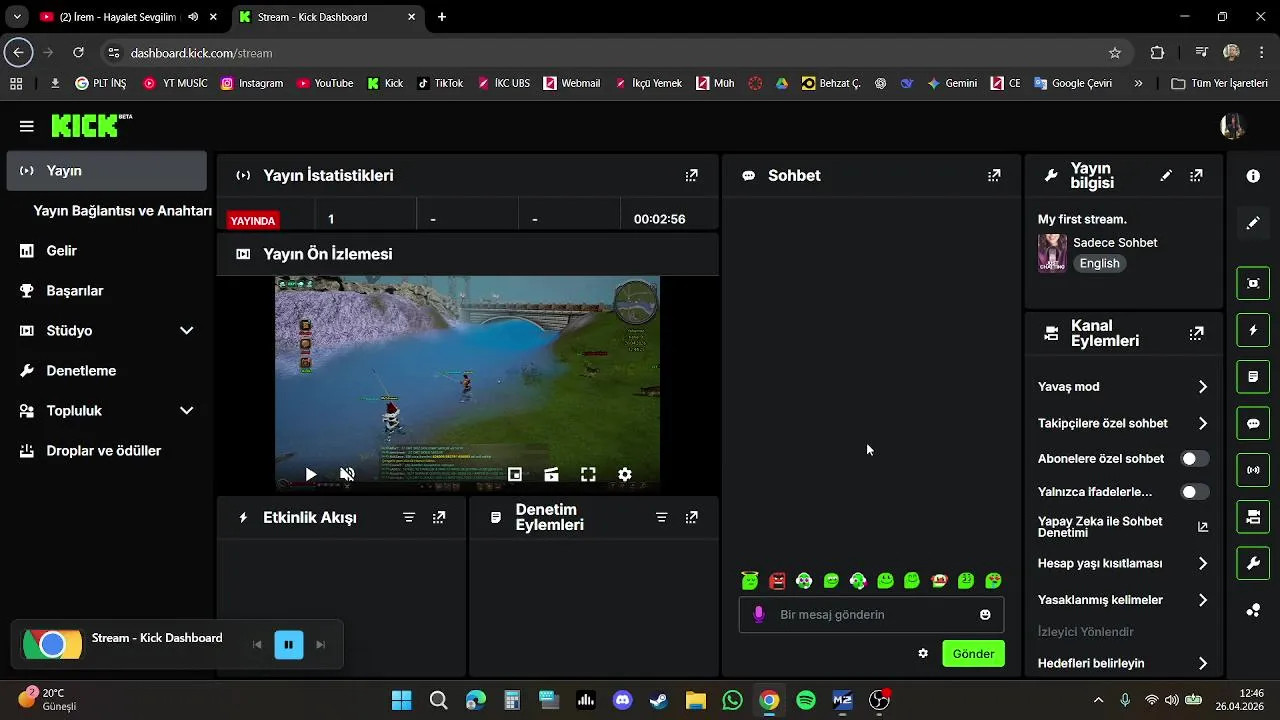Screen dimensions: 1280x720
Task: Pop out the Yayın İstatistikleri panel
Action: tap(691, 175)
